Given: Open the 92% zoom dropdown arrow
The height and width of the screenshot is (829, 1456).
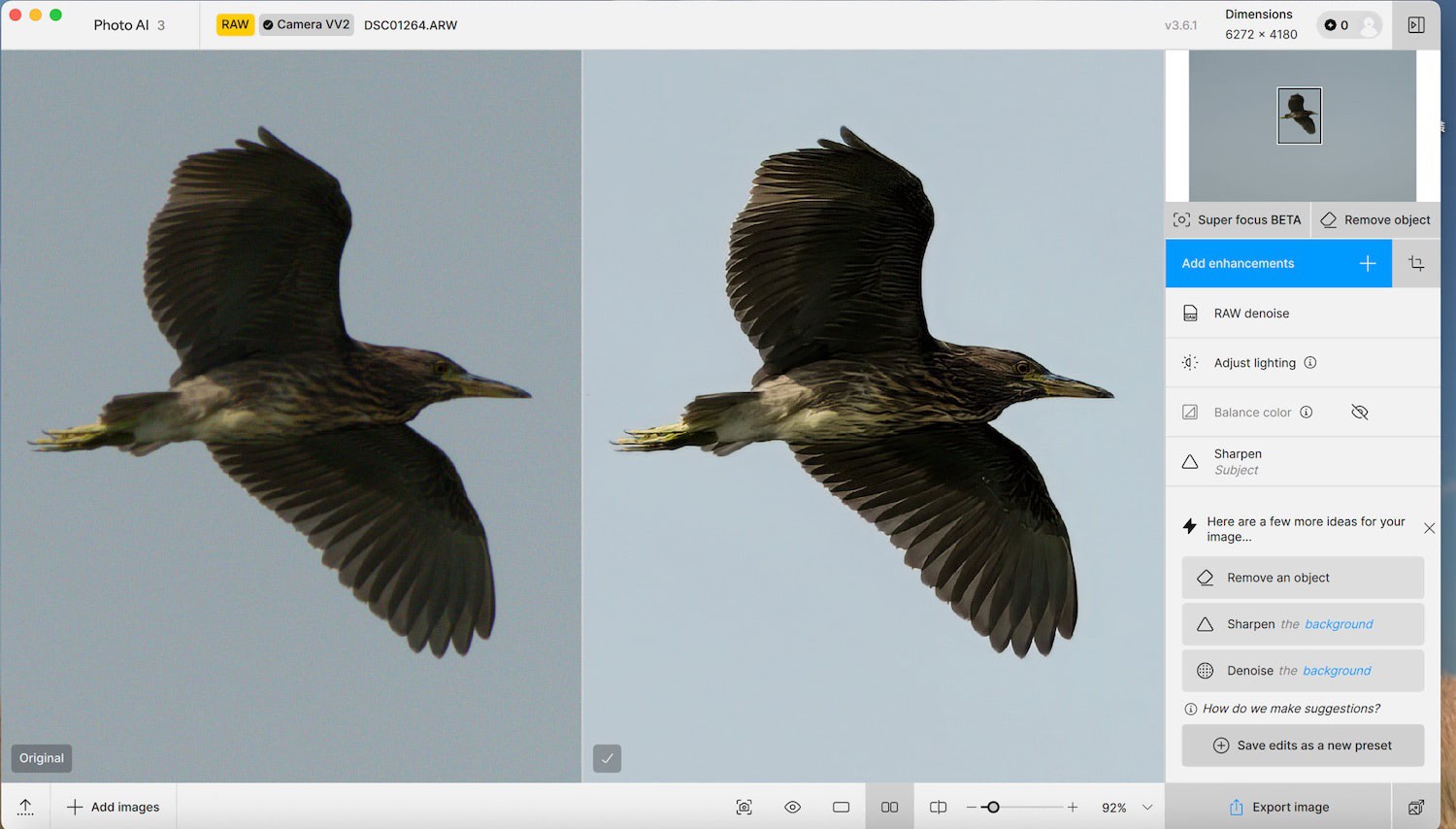Looking at the screenshot, I should (x=1147, y=807).
